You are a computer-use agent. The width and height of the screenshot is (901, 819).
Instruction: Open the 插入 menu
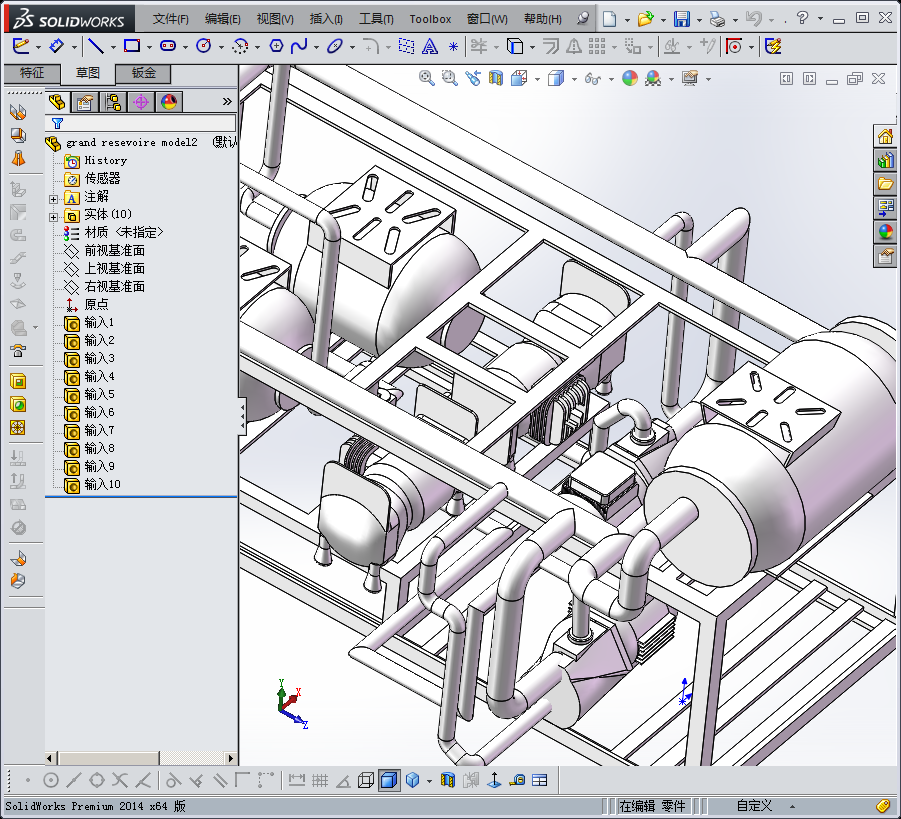326,19
